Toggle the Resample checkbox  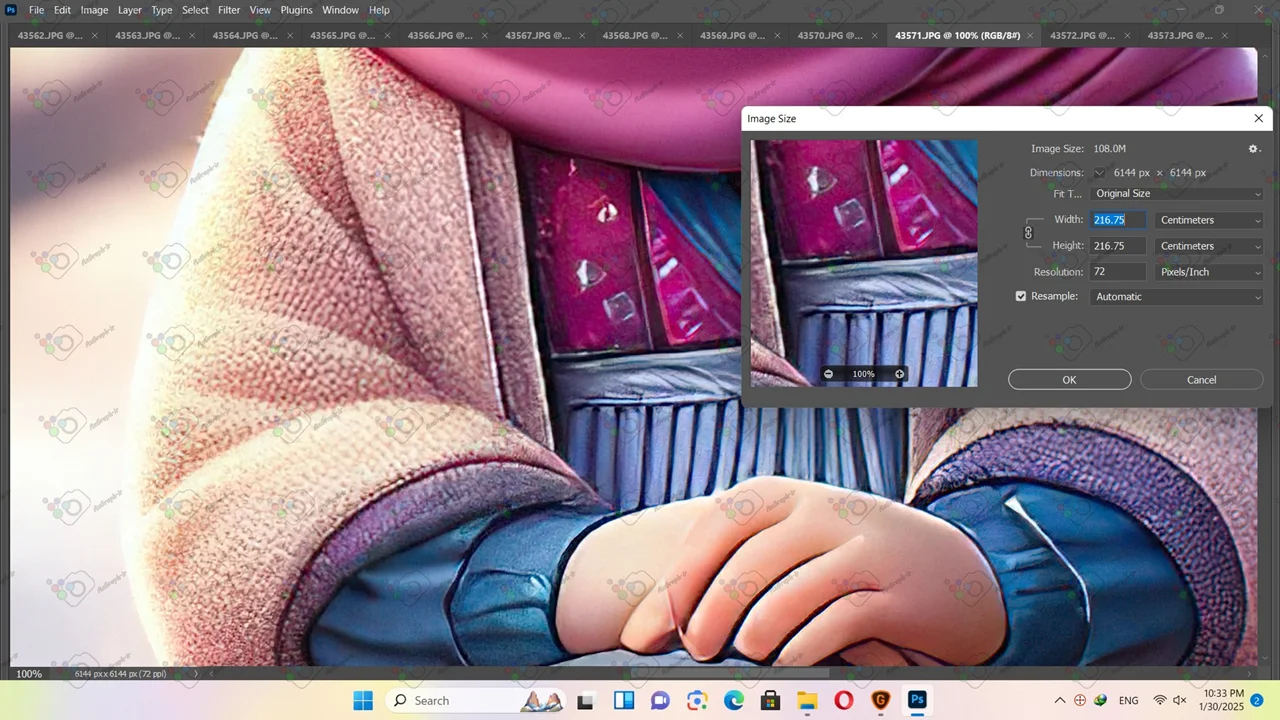tap(1021, 296)
